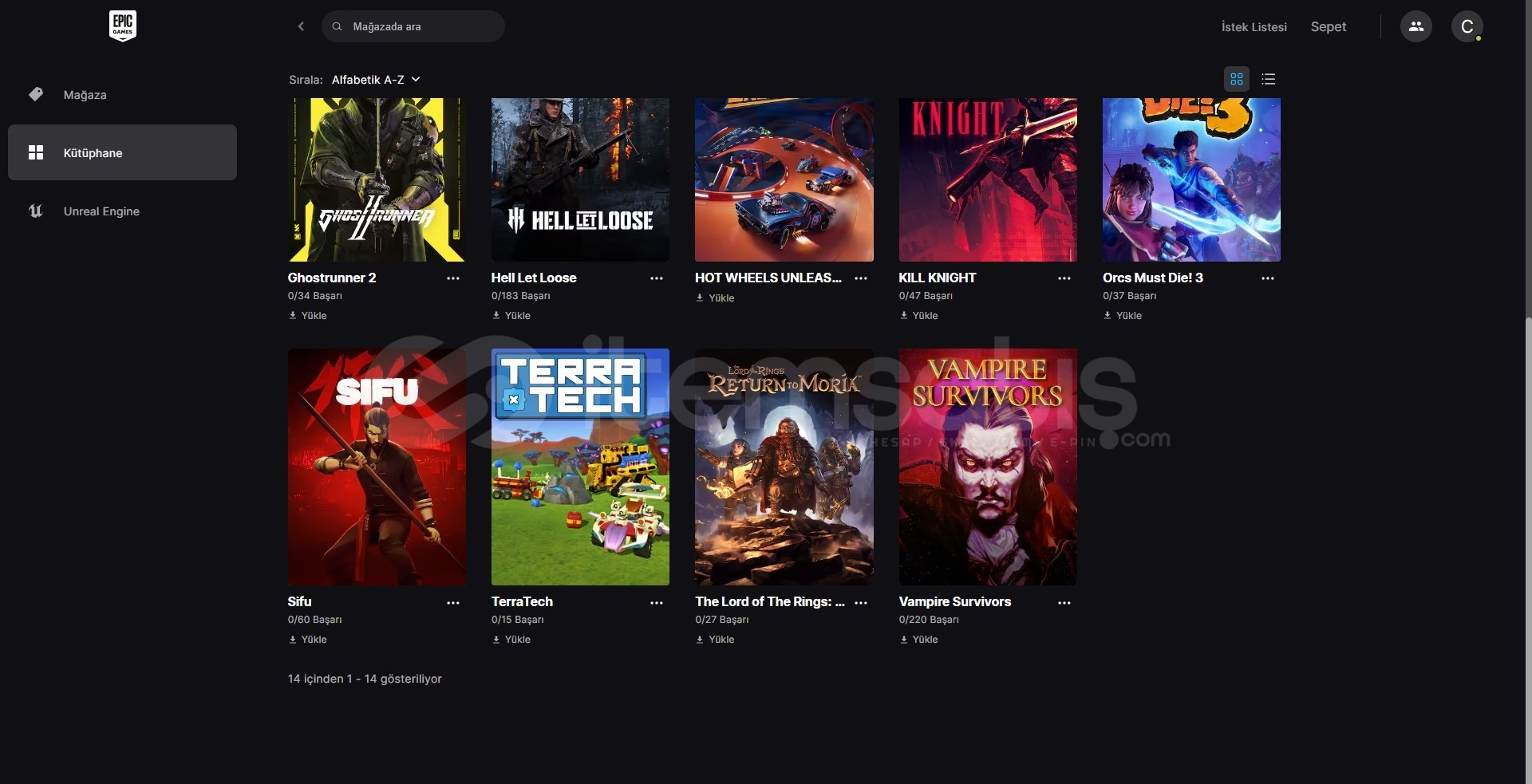Image resolution: width=1532 pixels, height=784 pixels.
Task: Install Vampire Survivors via Yükle
Action: [x=919, y=639]
